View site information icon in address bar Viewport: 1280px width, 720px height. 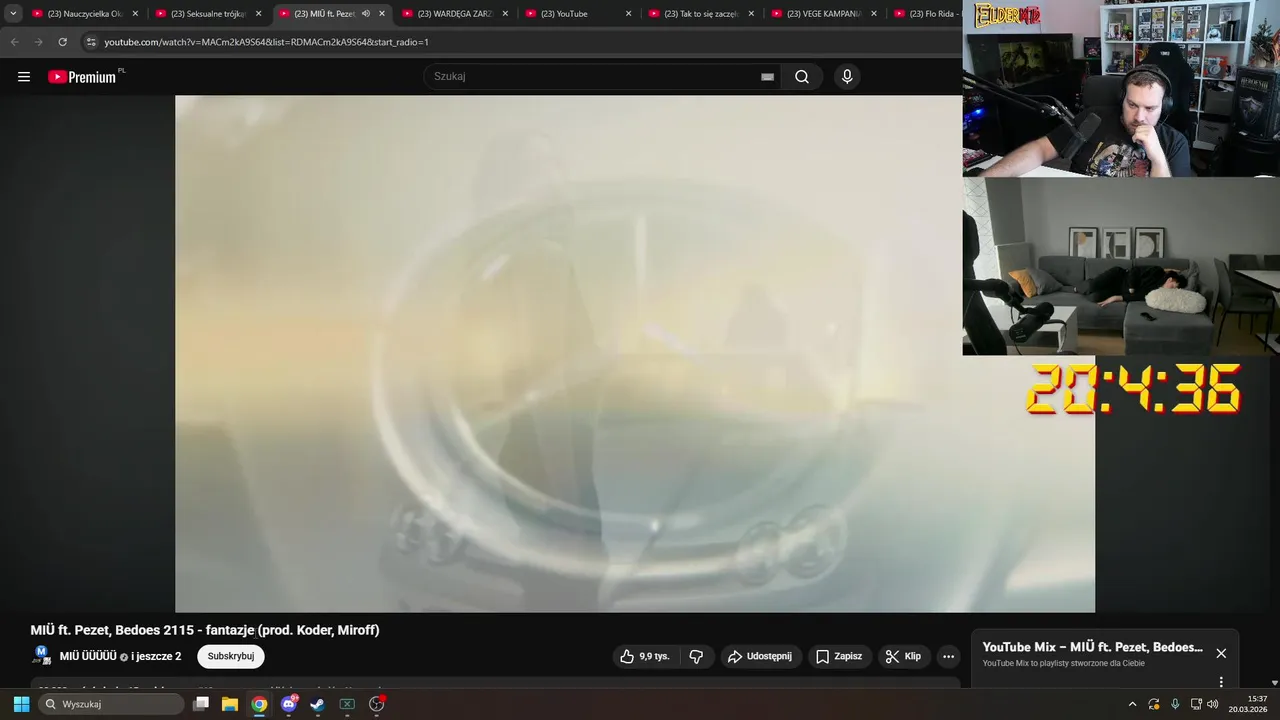point(91,42)
